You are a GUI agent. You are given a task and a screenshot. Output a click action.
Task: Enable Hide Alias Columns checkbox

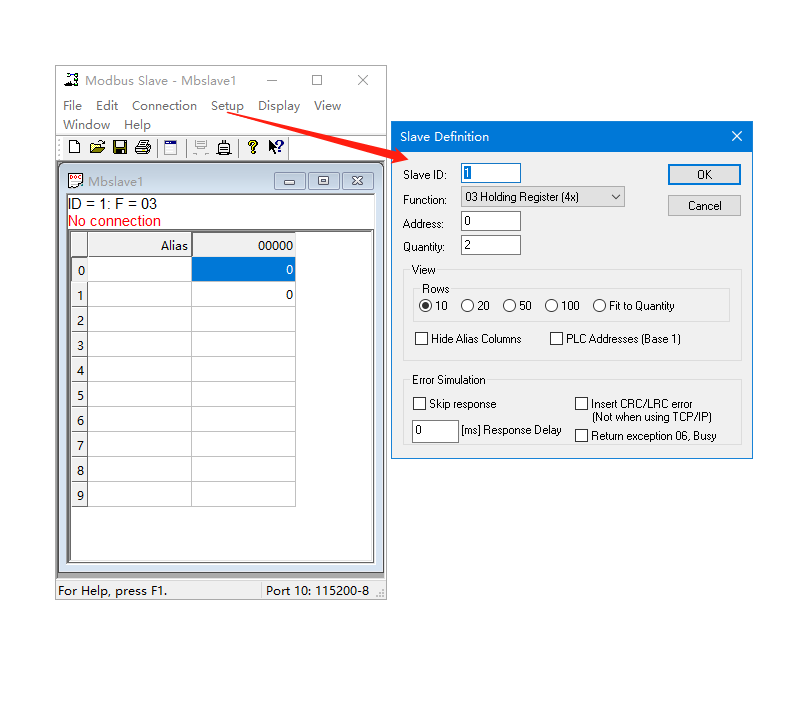421,339
